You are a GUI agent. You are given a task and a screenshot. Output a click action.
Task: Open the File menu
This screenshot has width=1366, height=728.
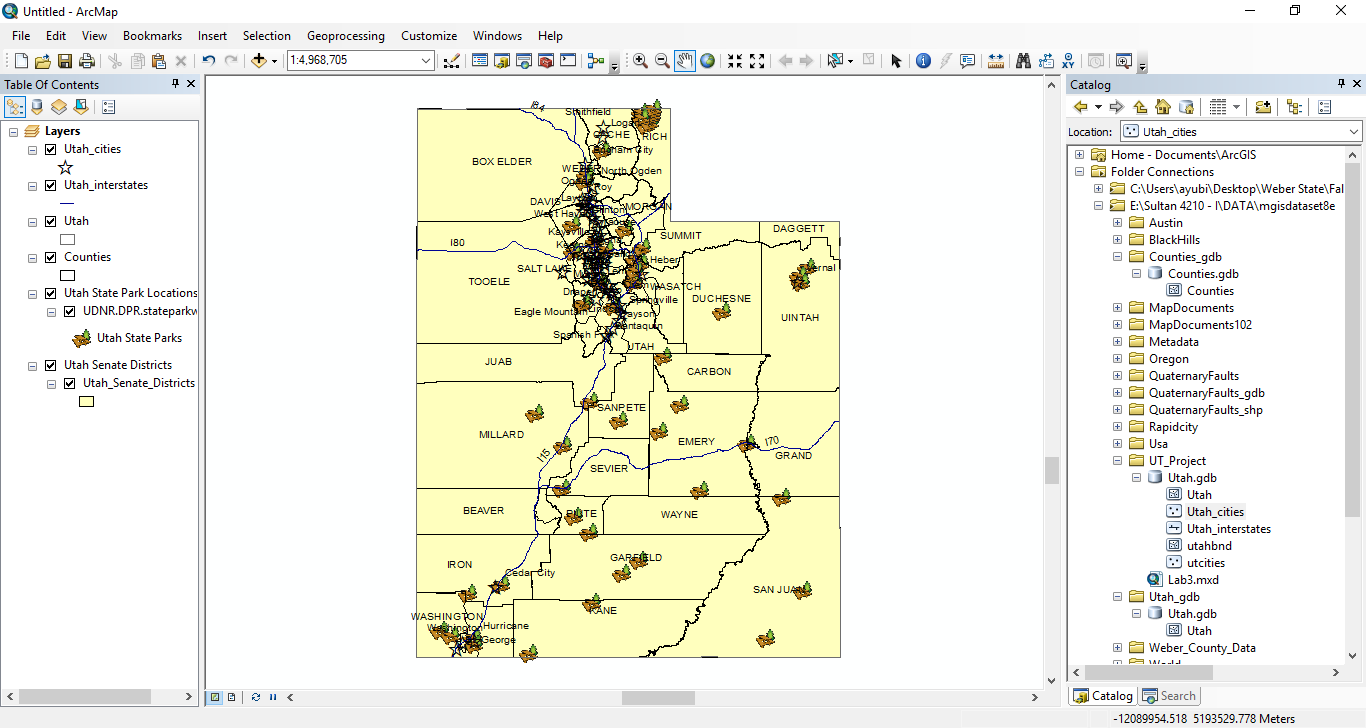pos(21,36)
